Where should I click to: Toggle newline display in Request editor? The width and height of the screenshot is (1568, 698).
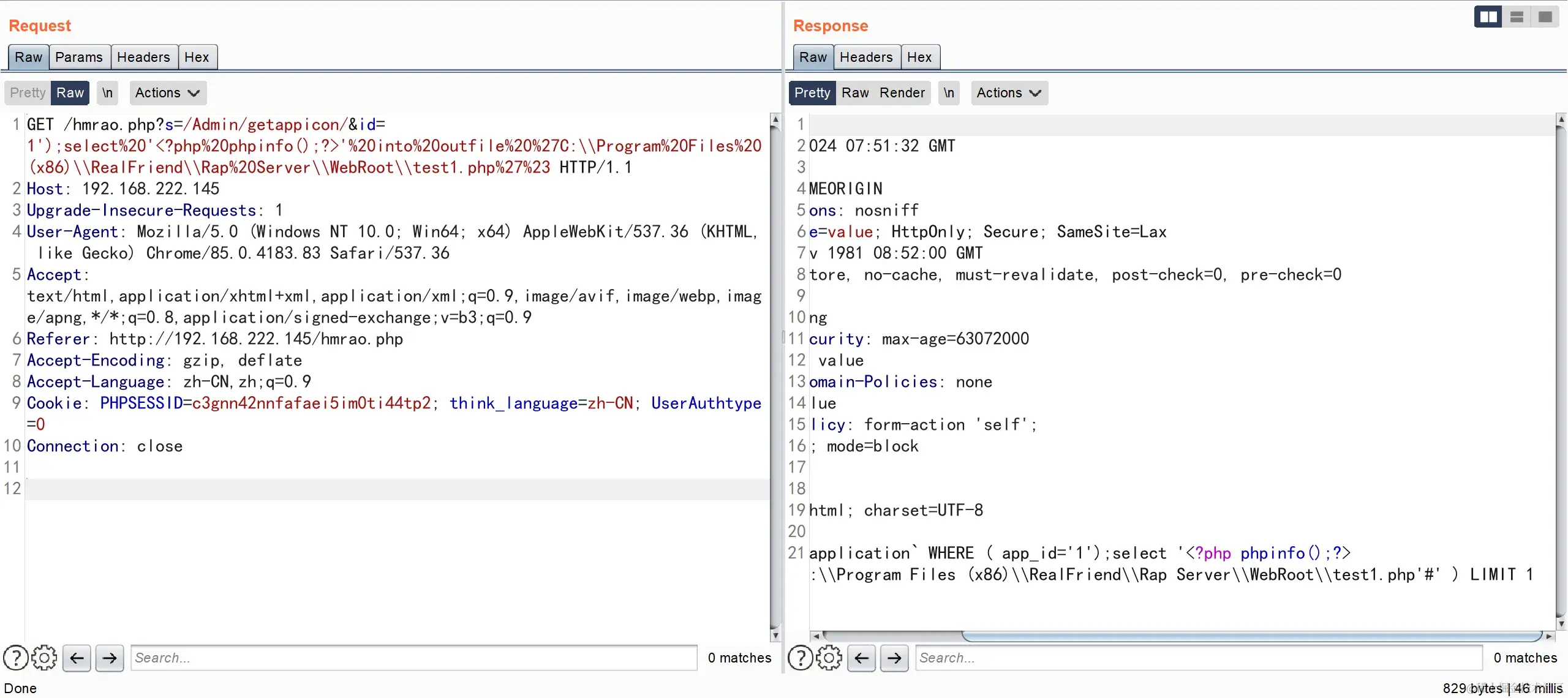click(x=107, y=93)
